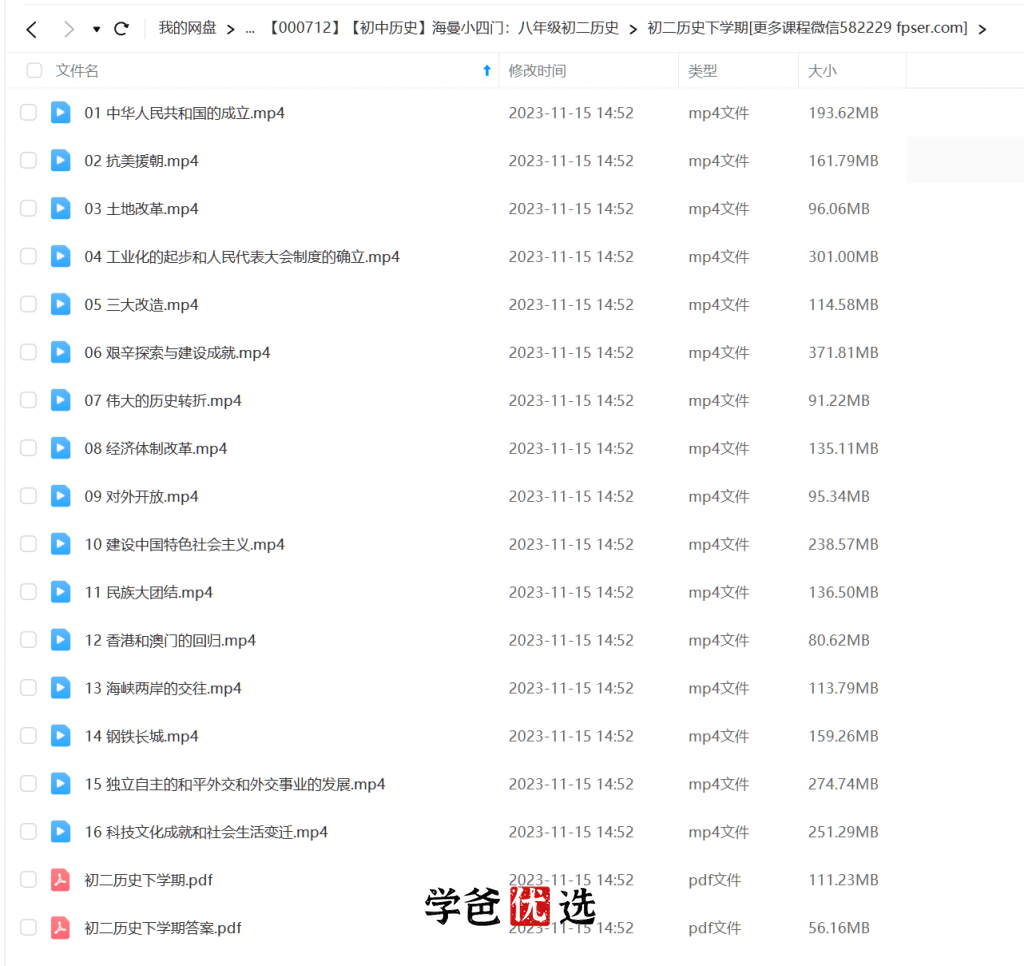Click video icon of 09 对外开放.mp4

pos(61,496)
